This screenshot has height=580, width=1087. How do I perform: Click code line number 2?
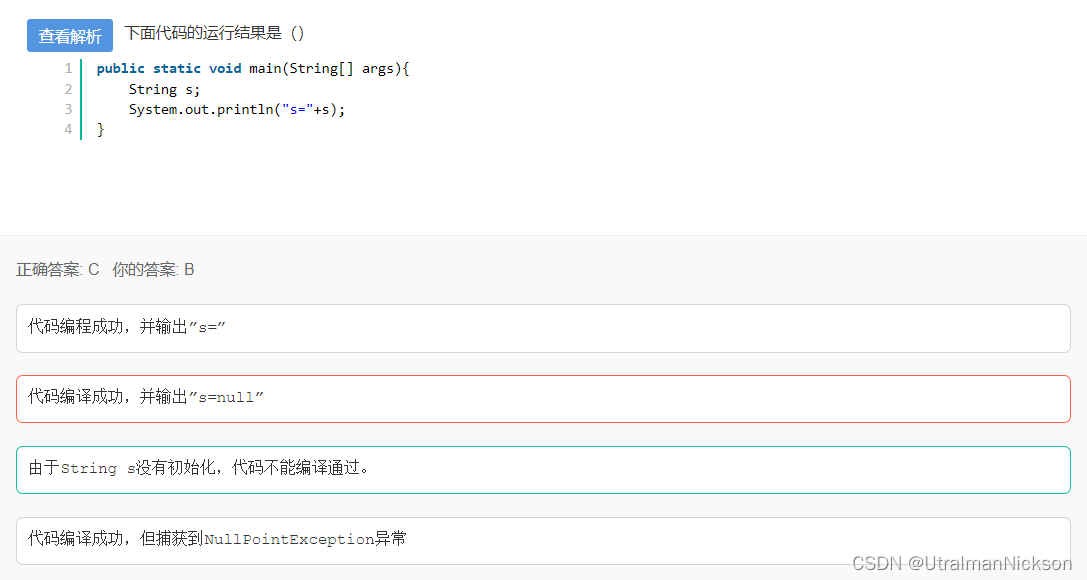[68, 89]
